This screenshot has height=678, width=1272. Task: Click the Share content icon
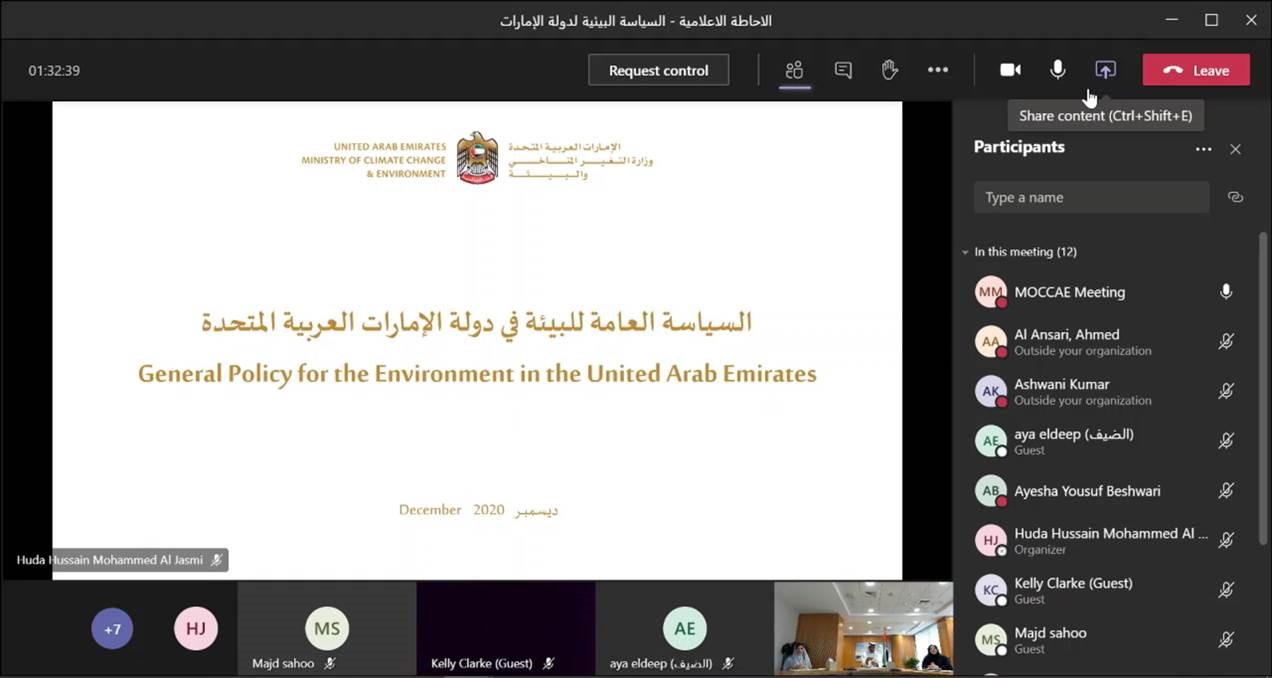pos(1105,70)
